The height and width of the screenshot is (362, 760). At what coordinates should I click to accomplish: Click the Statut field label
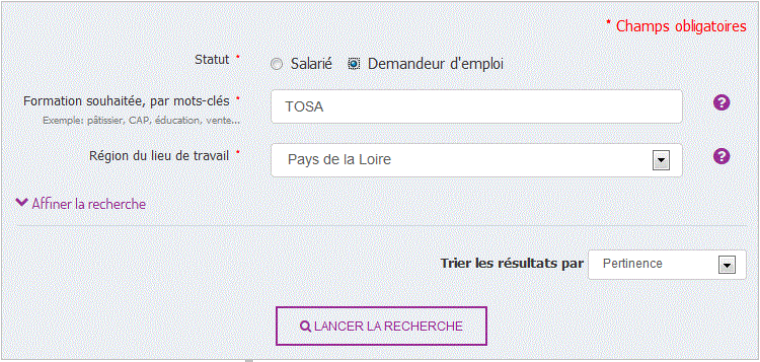click(212, 60)
